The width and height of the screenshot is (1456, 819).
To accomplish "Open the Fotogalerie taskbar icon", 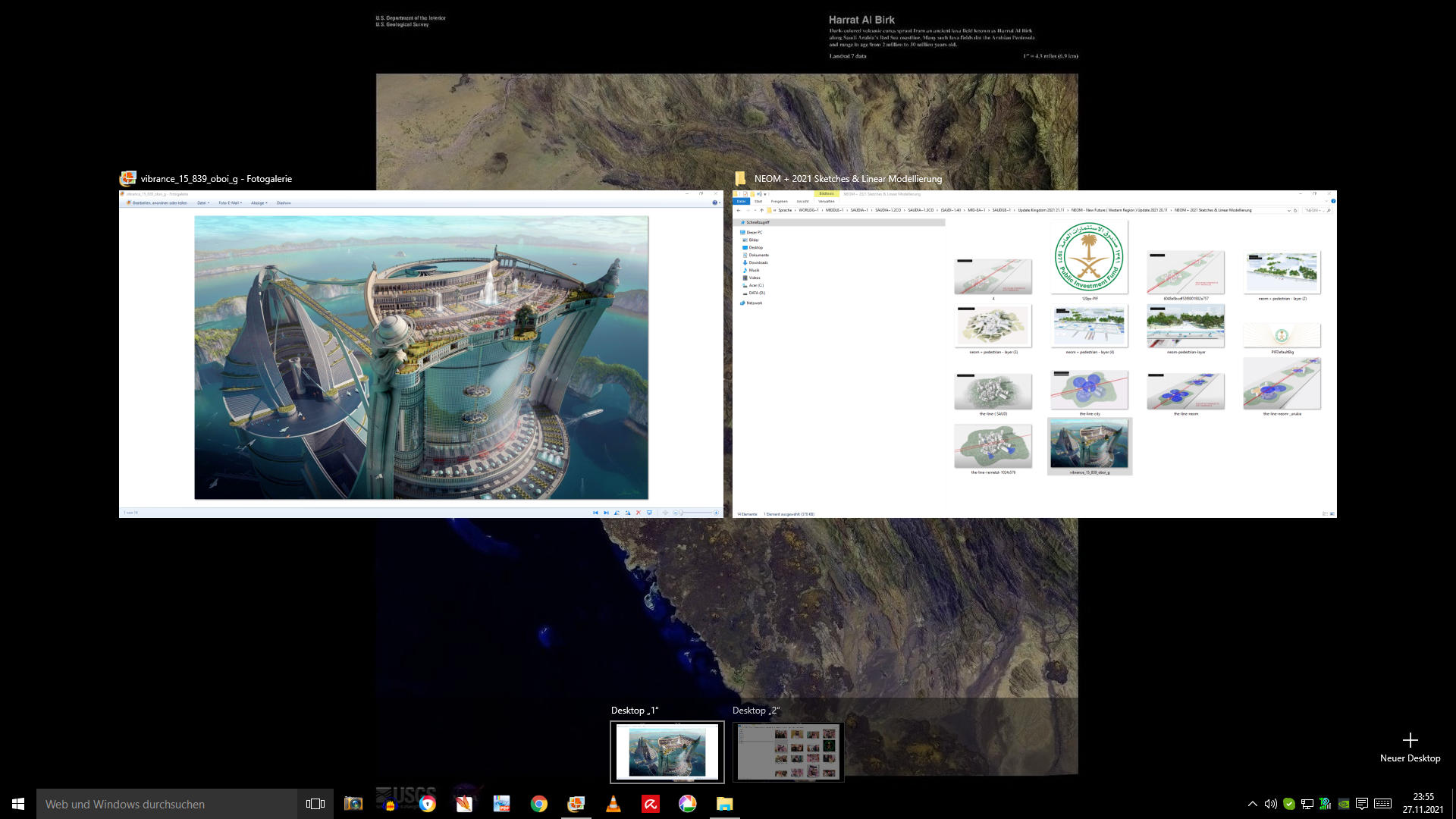I will (x=576, y=804).
